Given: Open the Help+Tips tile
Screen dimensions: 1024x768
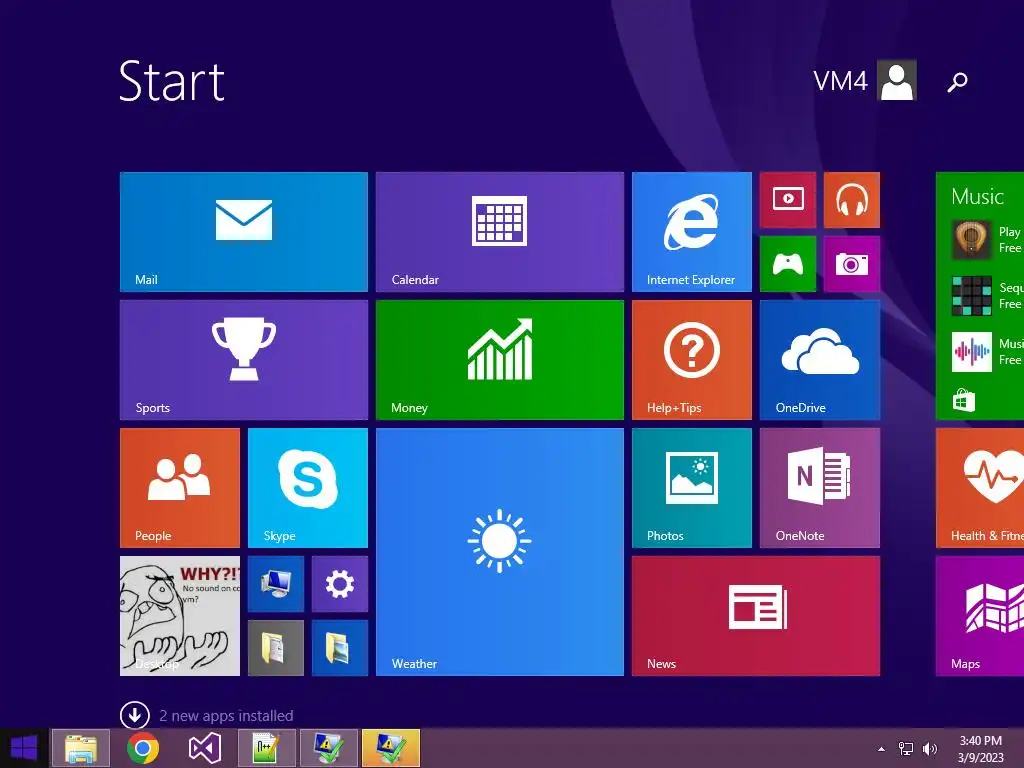Looking at the screenshot, I should pos(692,360).
